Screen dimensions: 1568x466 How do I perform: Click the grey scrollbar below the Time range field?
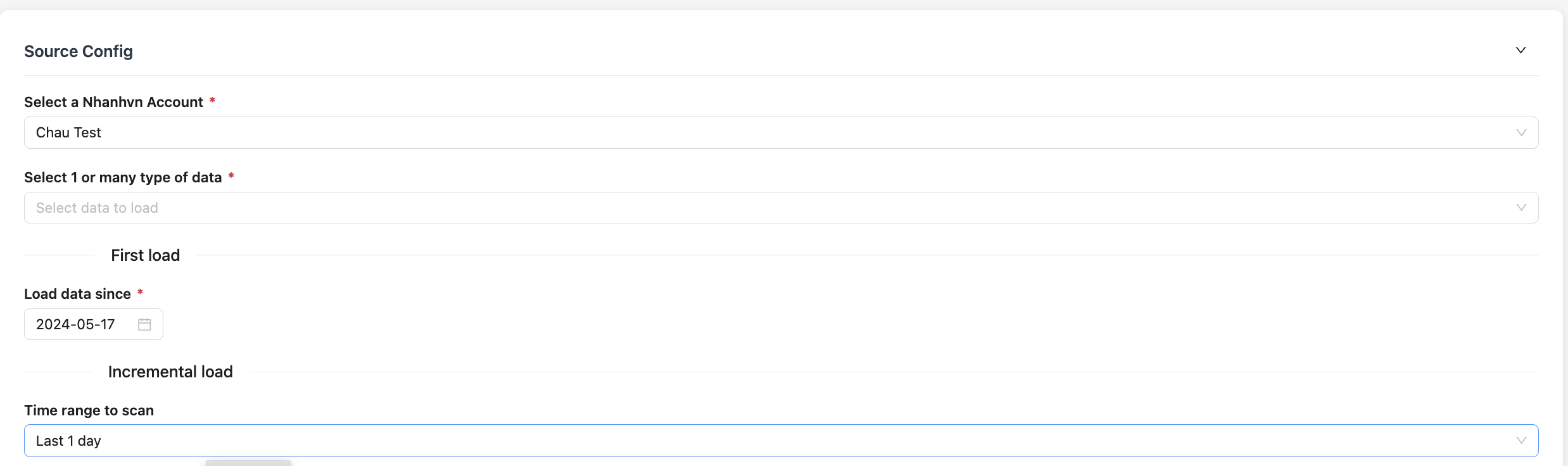(x=248, y=463)
